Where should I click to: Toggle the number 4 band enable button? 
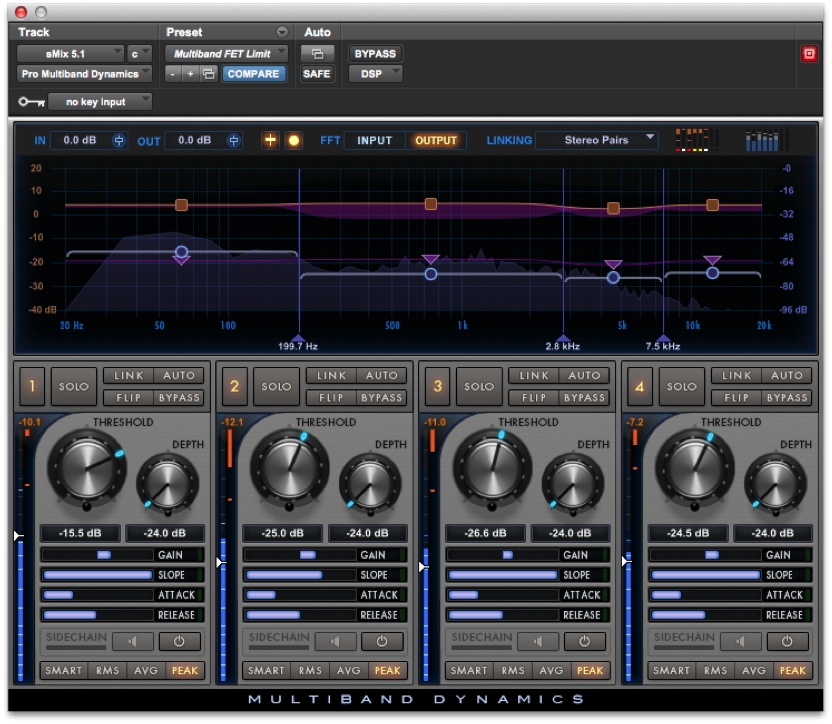pyautogui.click(x=640, y=386)
